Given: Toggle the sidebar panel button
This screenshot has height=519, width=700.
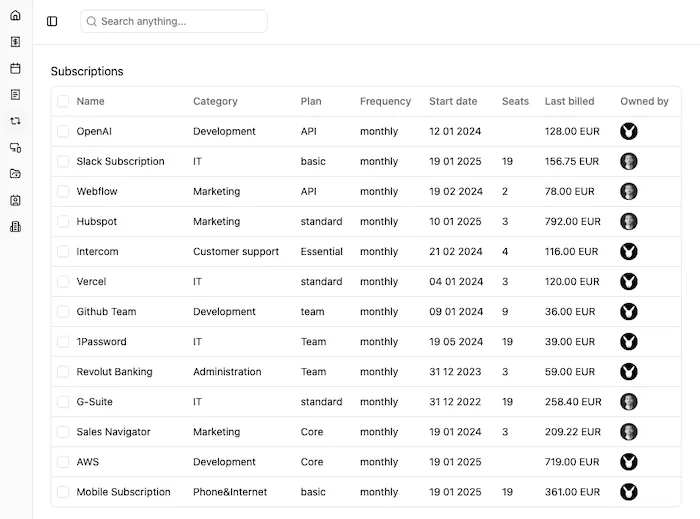Looking at the screenshot, I should coord(52,21).
